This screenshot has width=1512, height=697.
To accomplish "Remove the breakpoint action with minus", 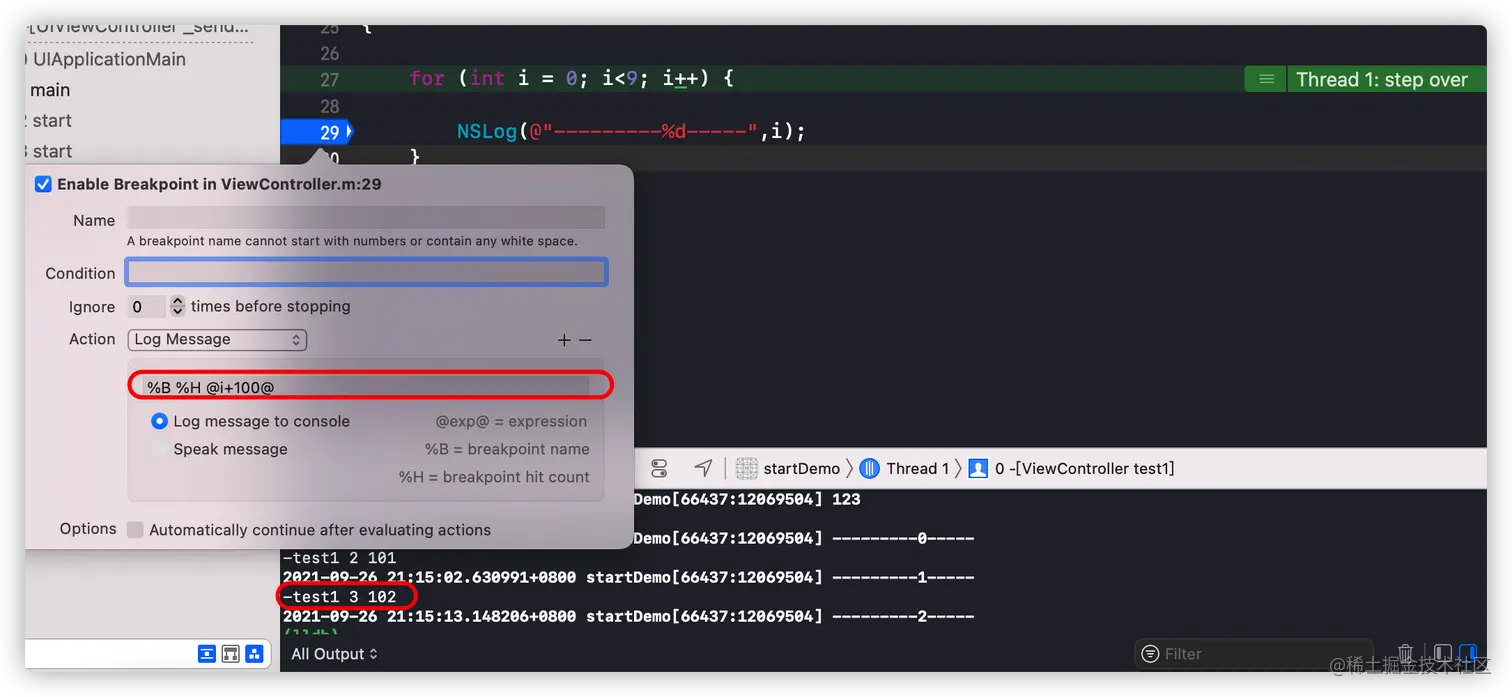I will pyautogui.click(x=585, y=341).
